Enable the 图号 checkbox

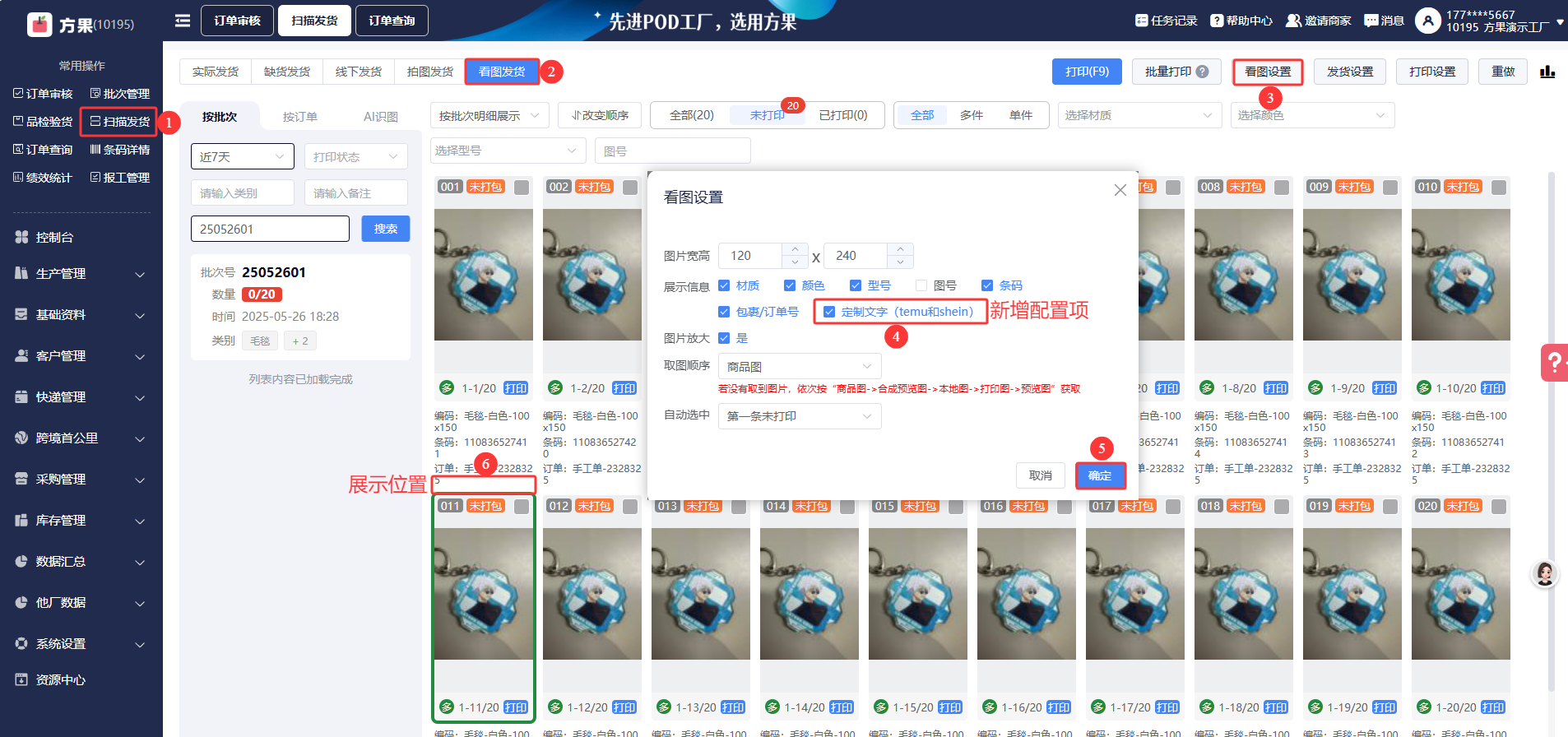point(921,285)
